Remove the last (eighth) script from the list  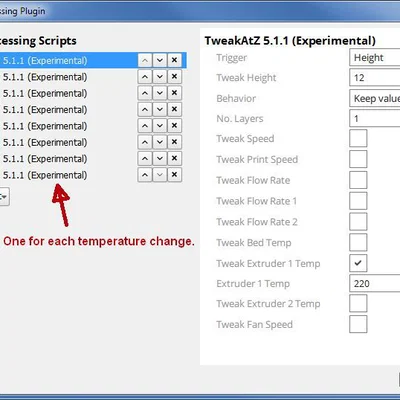(174, 175)
